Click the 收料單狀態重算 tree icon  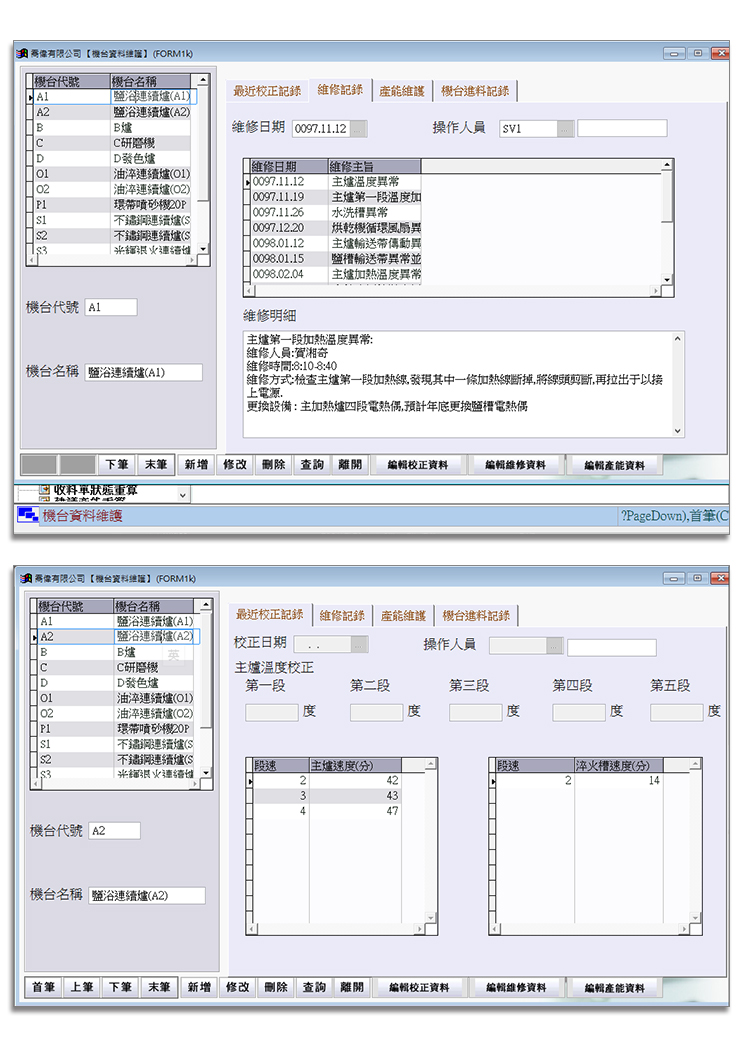tap(44, 491)
